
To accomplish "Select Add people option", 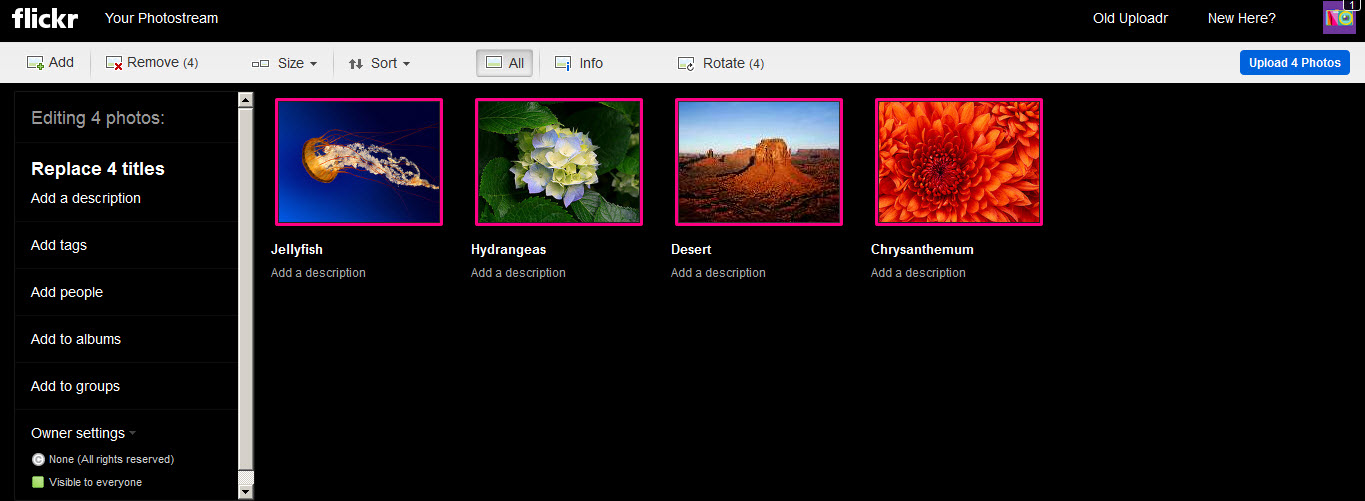I will [x=67, y=292].
